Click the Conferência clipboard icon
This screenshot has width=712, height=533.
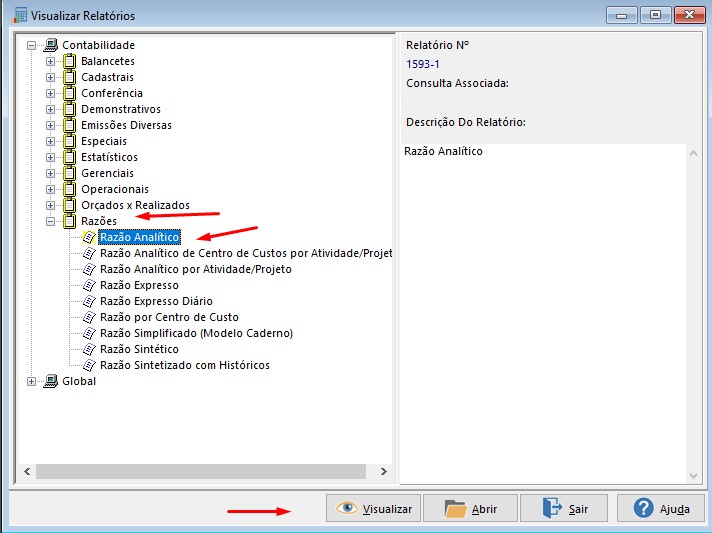tap(69, 93)
